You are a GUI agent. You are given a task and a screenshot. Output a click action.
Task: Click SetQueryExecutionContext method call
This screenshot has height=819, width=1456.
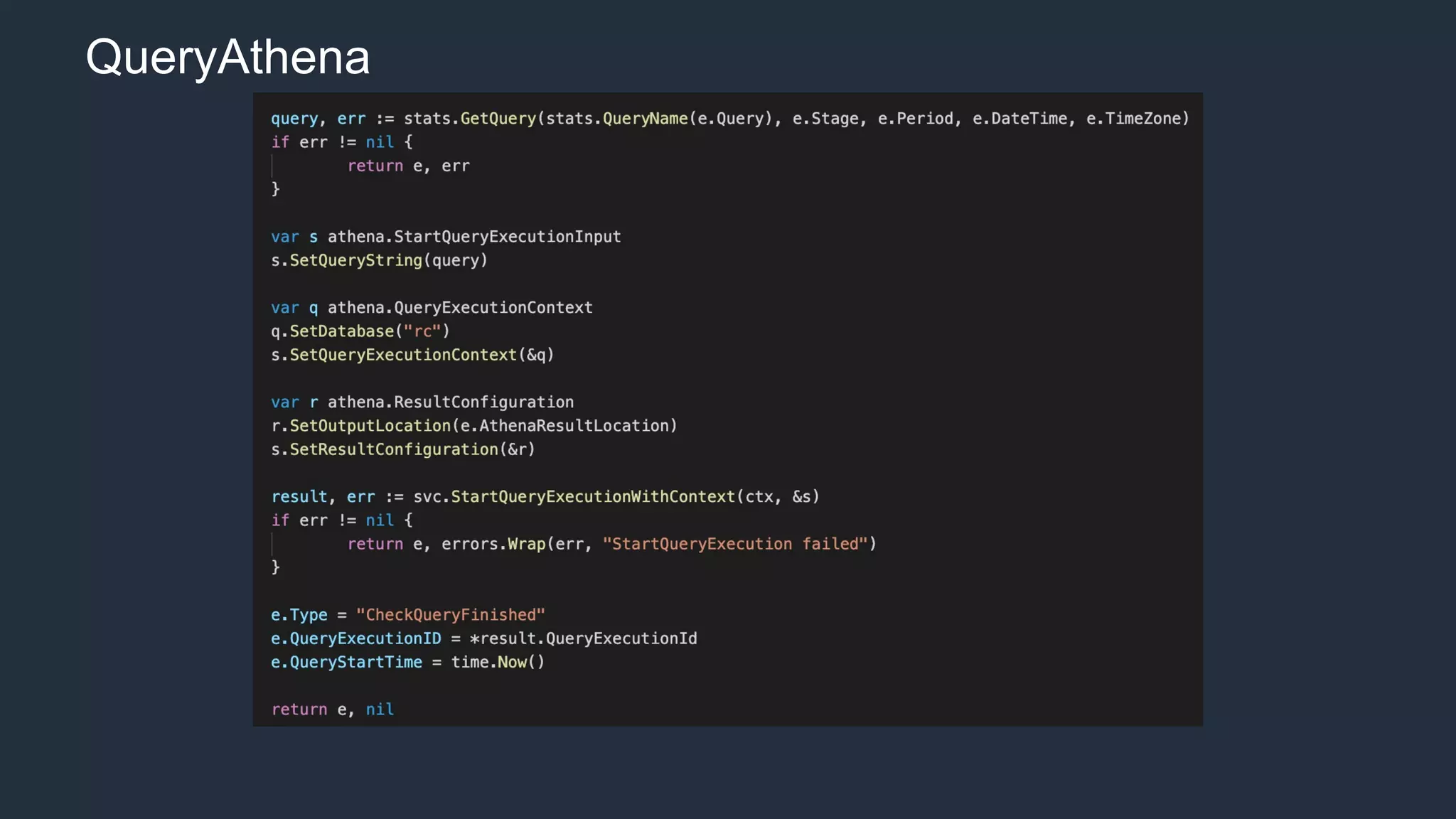pos(402,355)
